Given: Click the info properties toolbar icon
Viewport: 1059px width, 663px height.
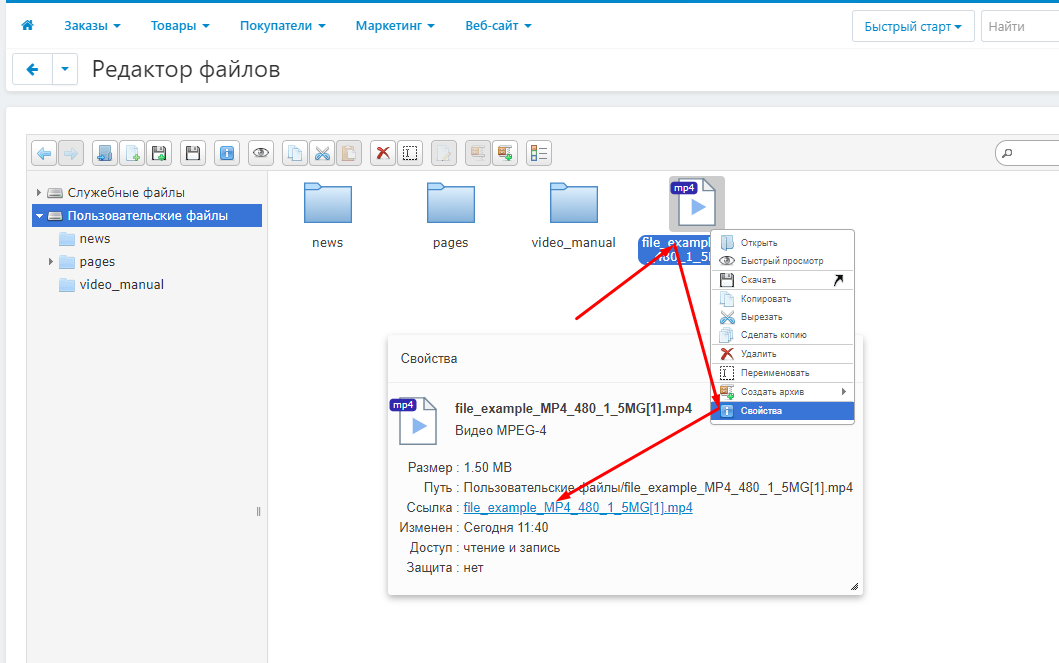Looking at the screenshot, I should [227, 153].
